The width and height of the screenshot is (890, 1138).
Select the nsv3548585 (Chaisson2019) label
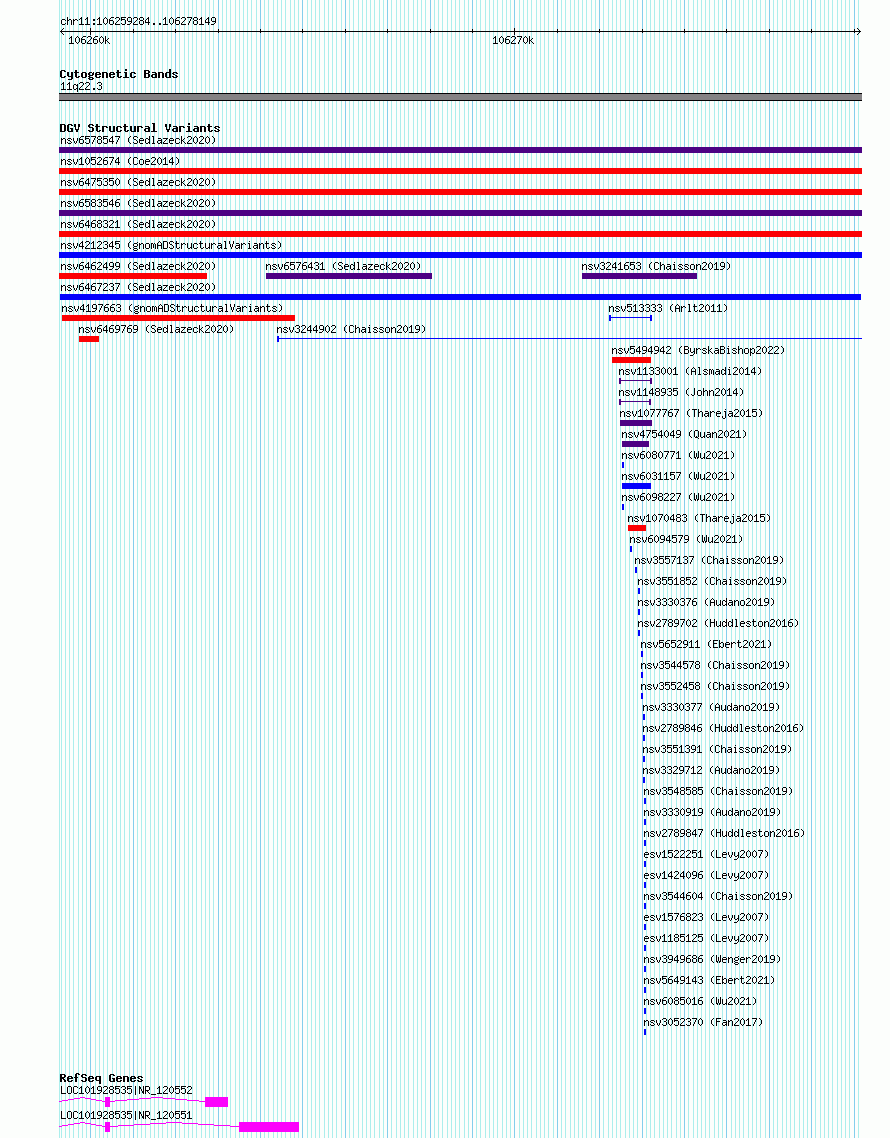tap(719, 793)
